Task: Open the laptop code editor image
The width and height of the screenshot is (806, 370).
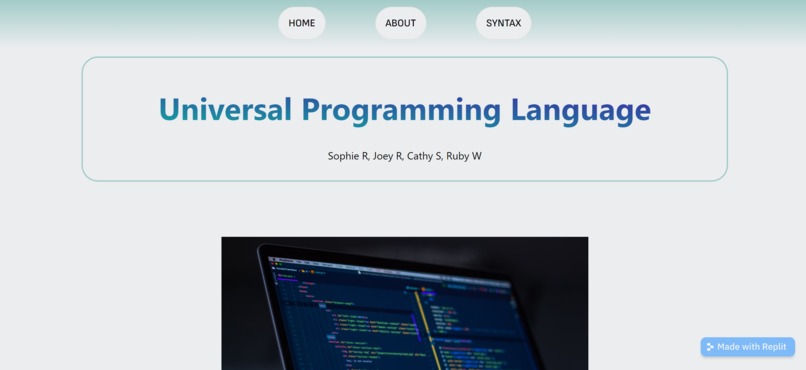Action: tap(405, 303)
